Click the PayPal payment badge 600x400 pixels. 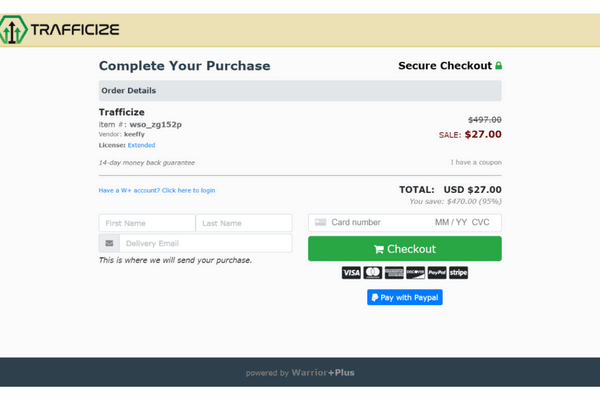pyautogui.click(x=437, y=273)
